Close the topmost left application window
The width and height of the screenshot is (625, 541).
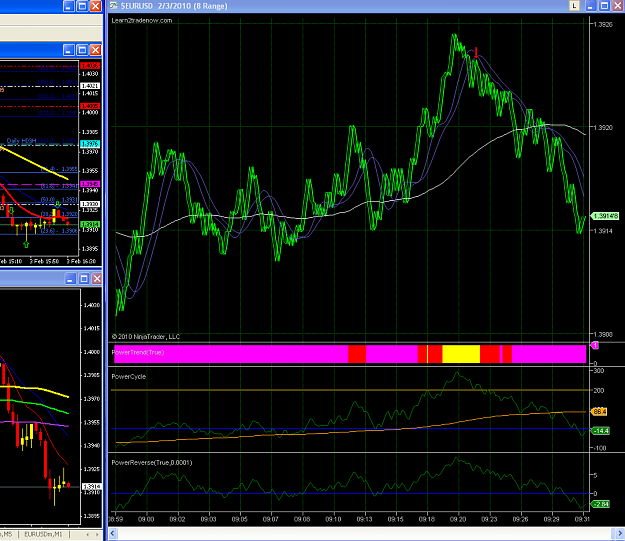[x=95, y=6]
